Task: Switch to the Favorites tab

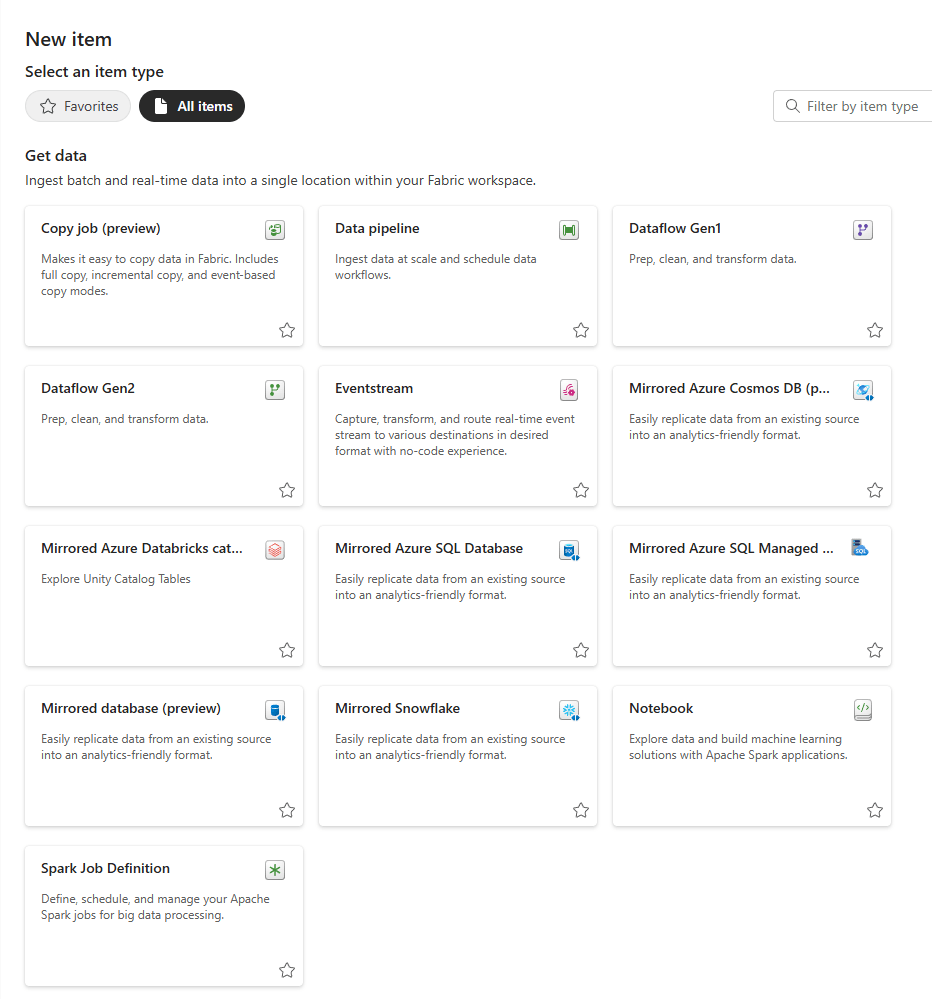Action: pyautogui.click(x=78, y=106)
